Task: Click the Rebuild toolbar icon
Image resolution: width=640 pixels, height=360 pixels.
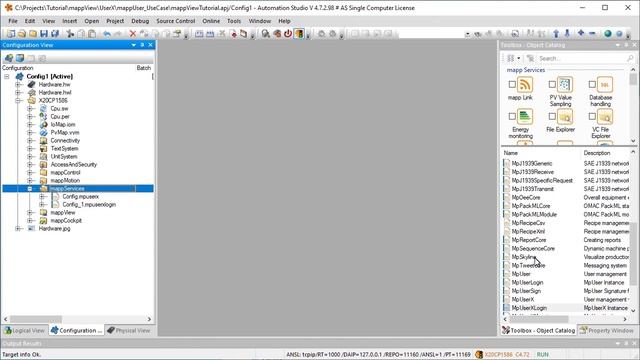Action: (x=210, y=34)
